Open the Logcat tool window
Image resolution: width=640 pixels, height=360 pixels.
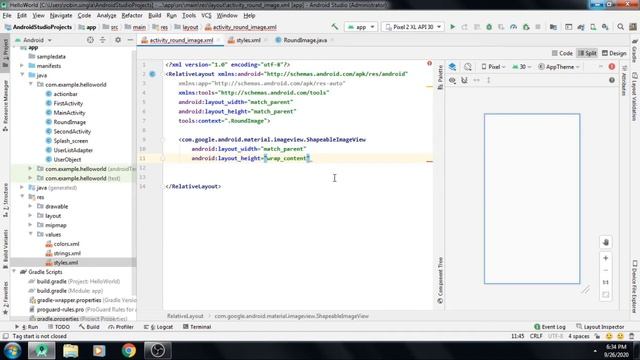(159, 327)
